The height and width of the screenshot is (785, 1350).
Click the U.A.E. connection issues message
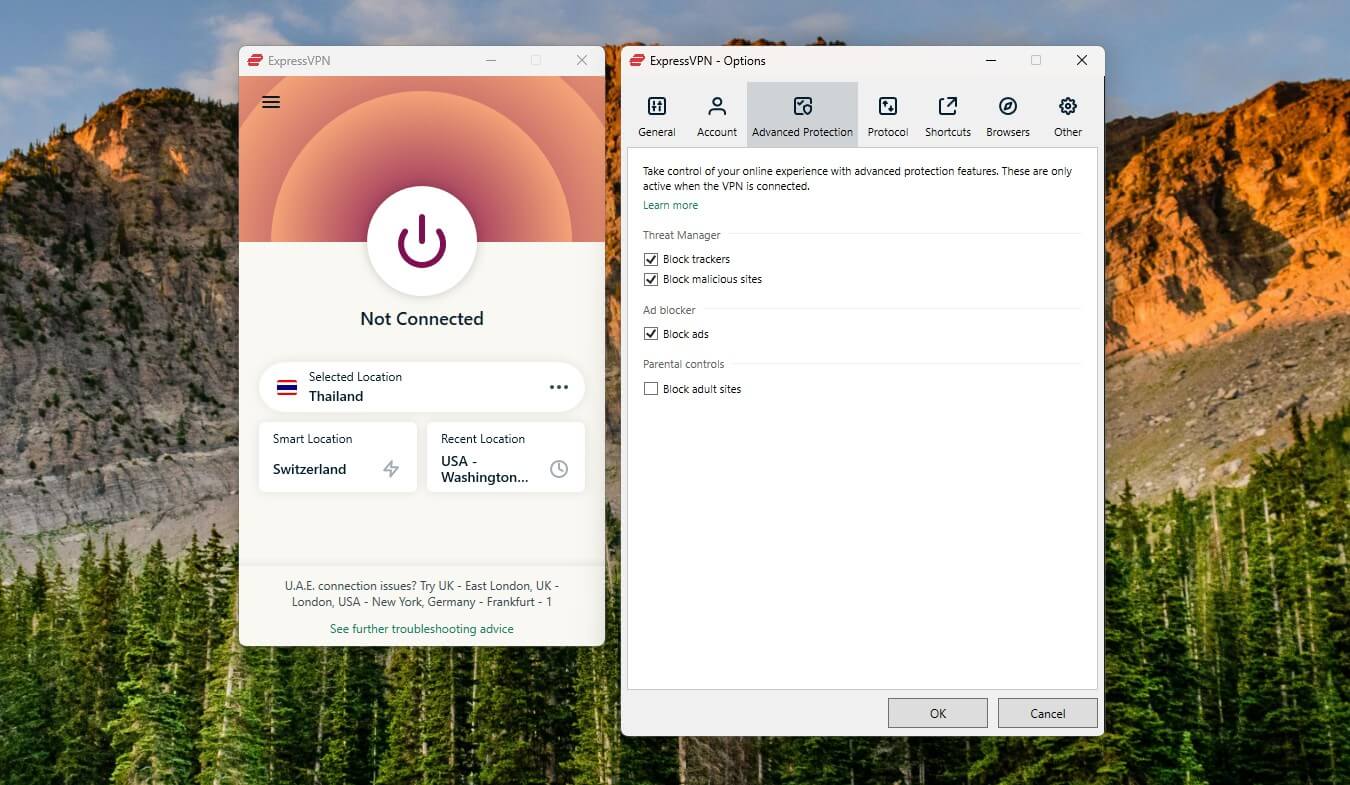point(422,594)
